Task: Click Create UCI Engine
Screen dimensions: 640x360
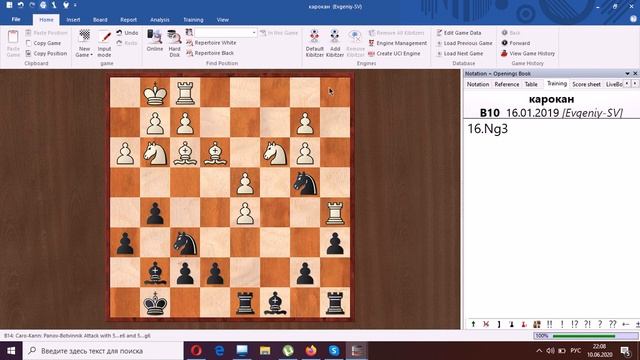Action: (394, 53)
